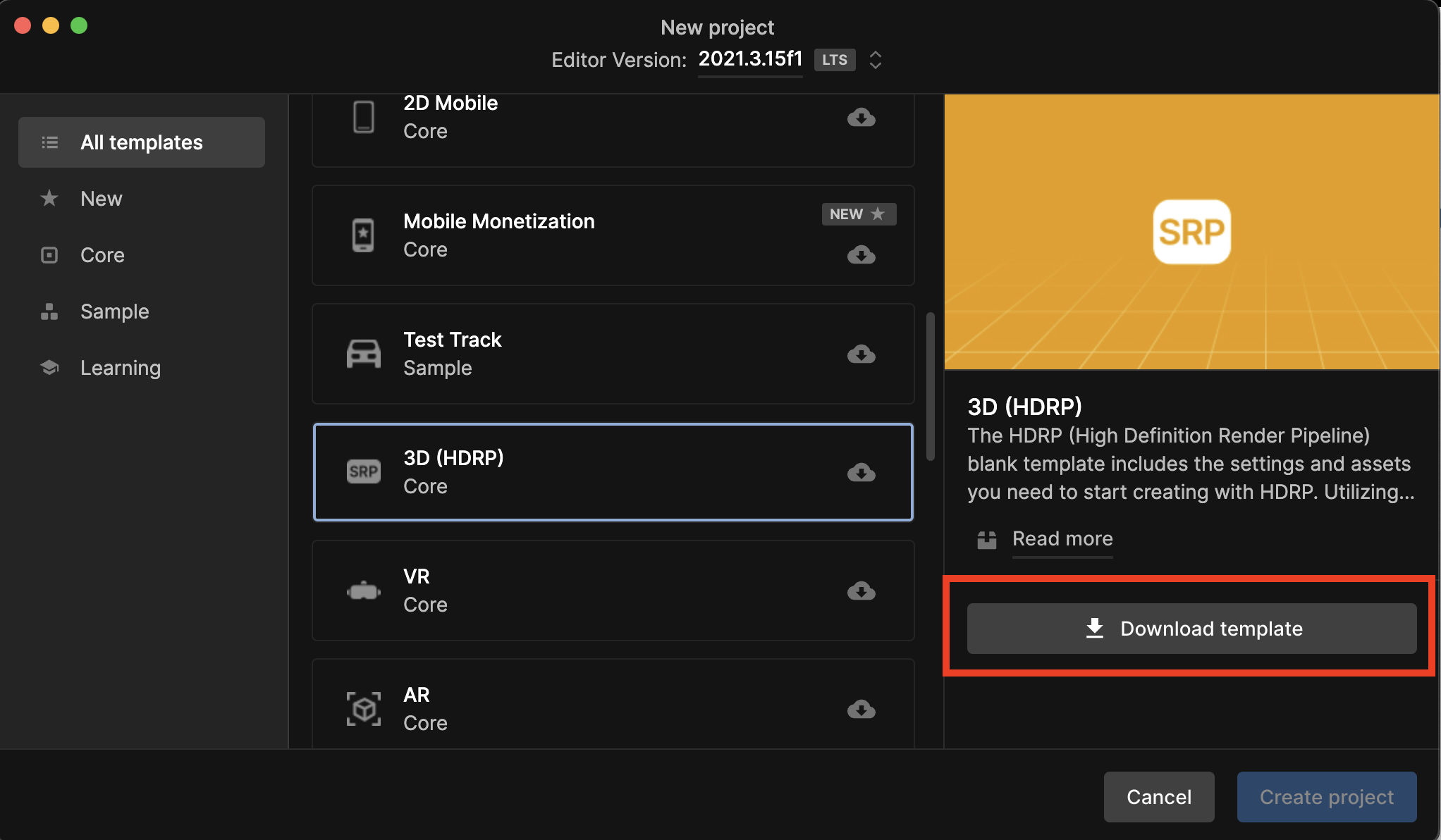Click the download icon on 2D Mobile template

[863, 118]
